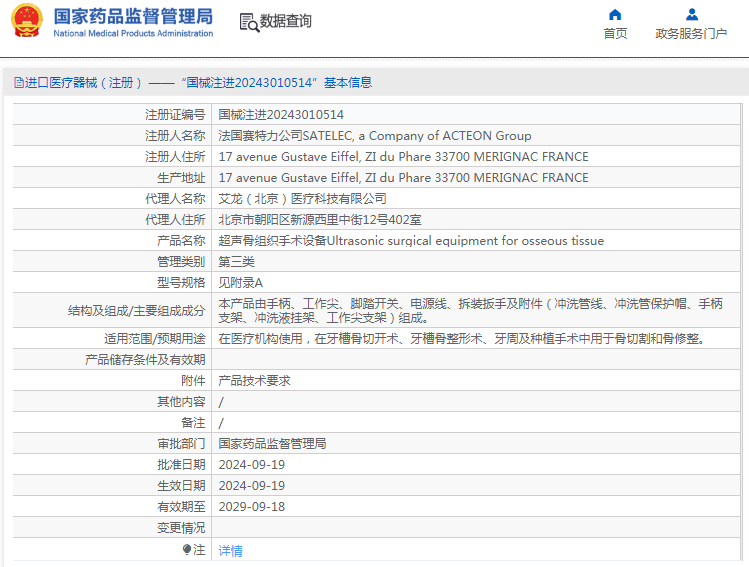Click the 国家药品监督管理局 header title
749x567 pixels.
133,16
